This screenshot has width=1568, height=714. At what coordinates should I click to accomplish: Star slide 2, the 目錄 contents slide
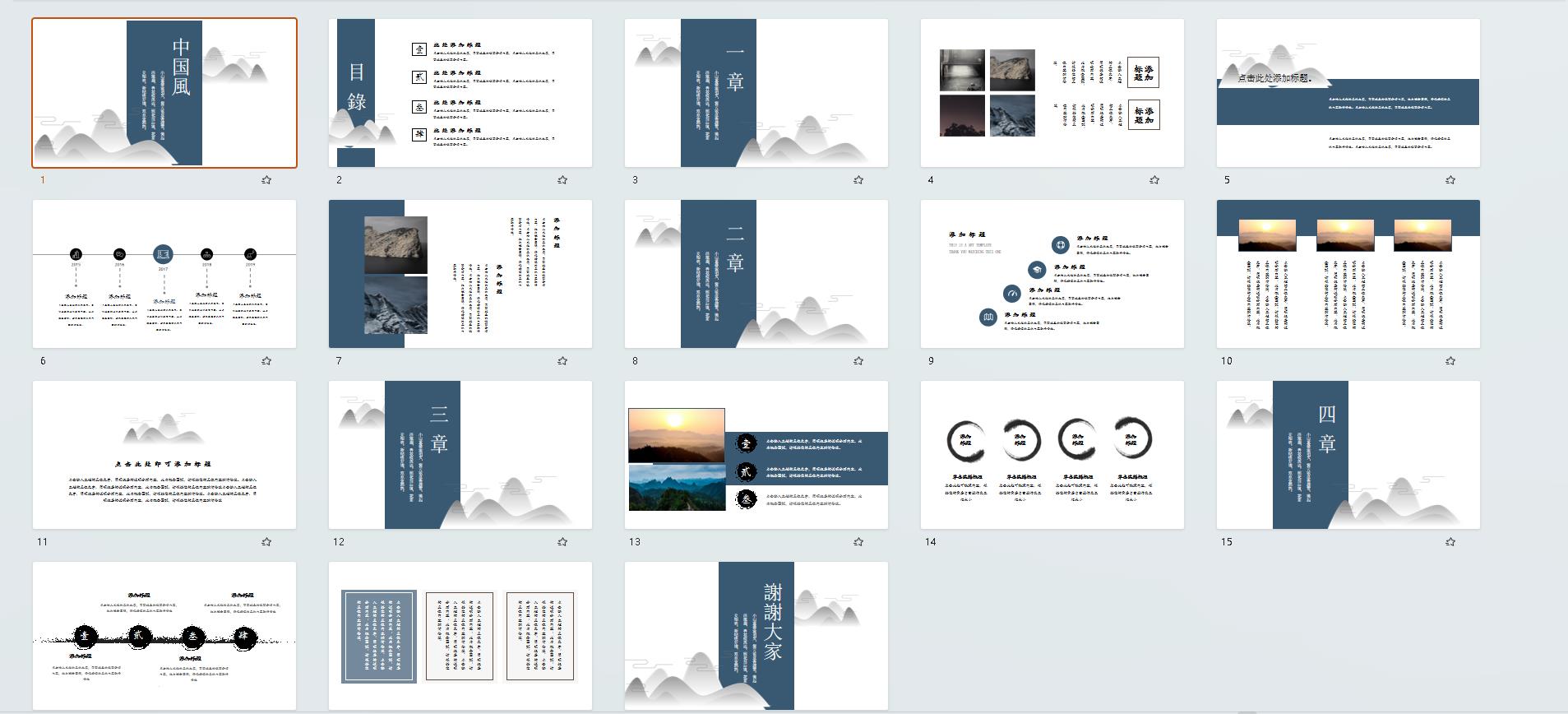click(x=562, y=180)
